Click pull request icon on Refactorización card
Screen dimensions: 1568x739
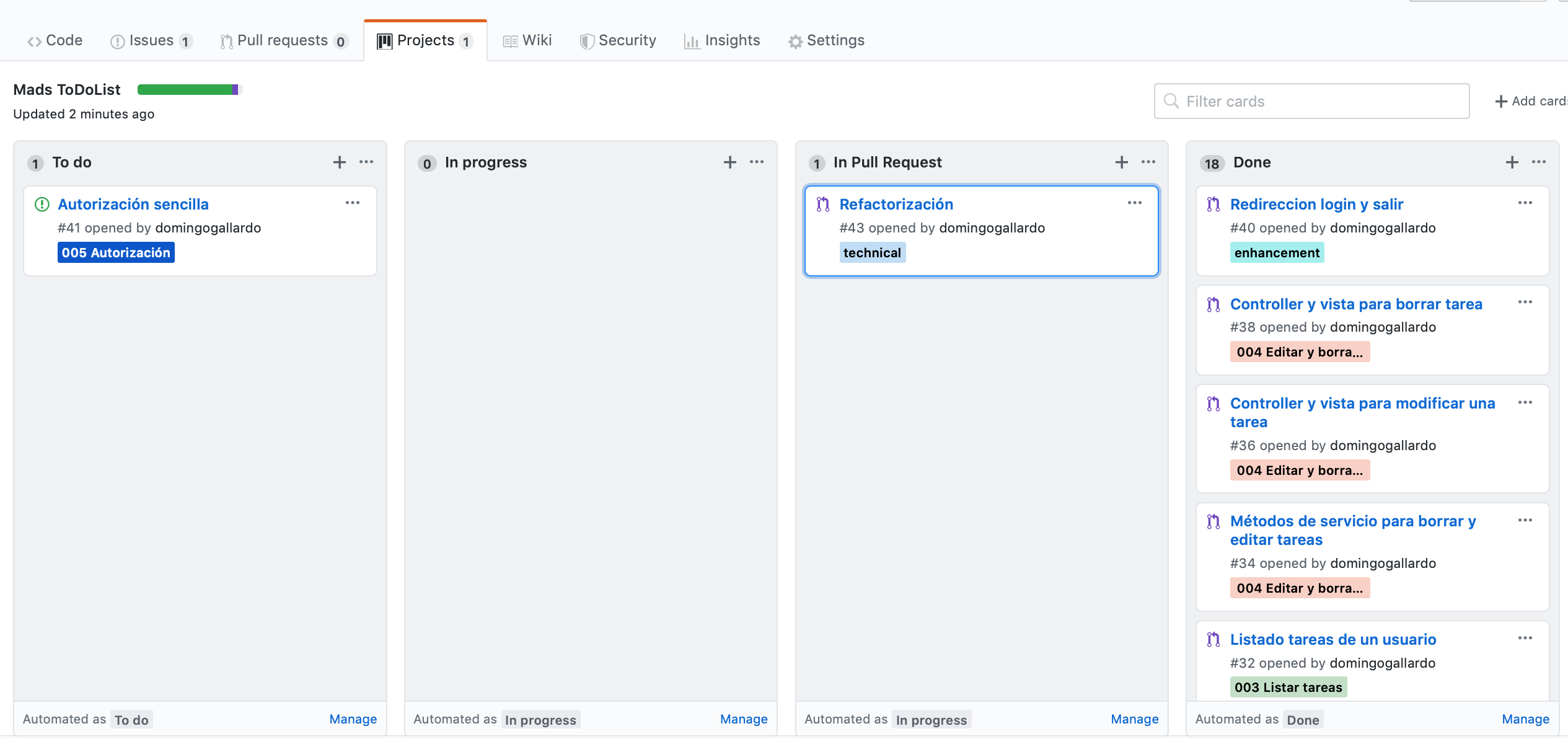pyautogui.click(x=823, y=205)
